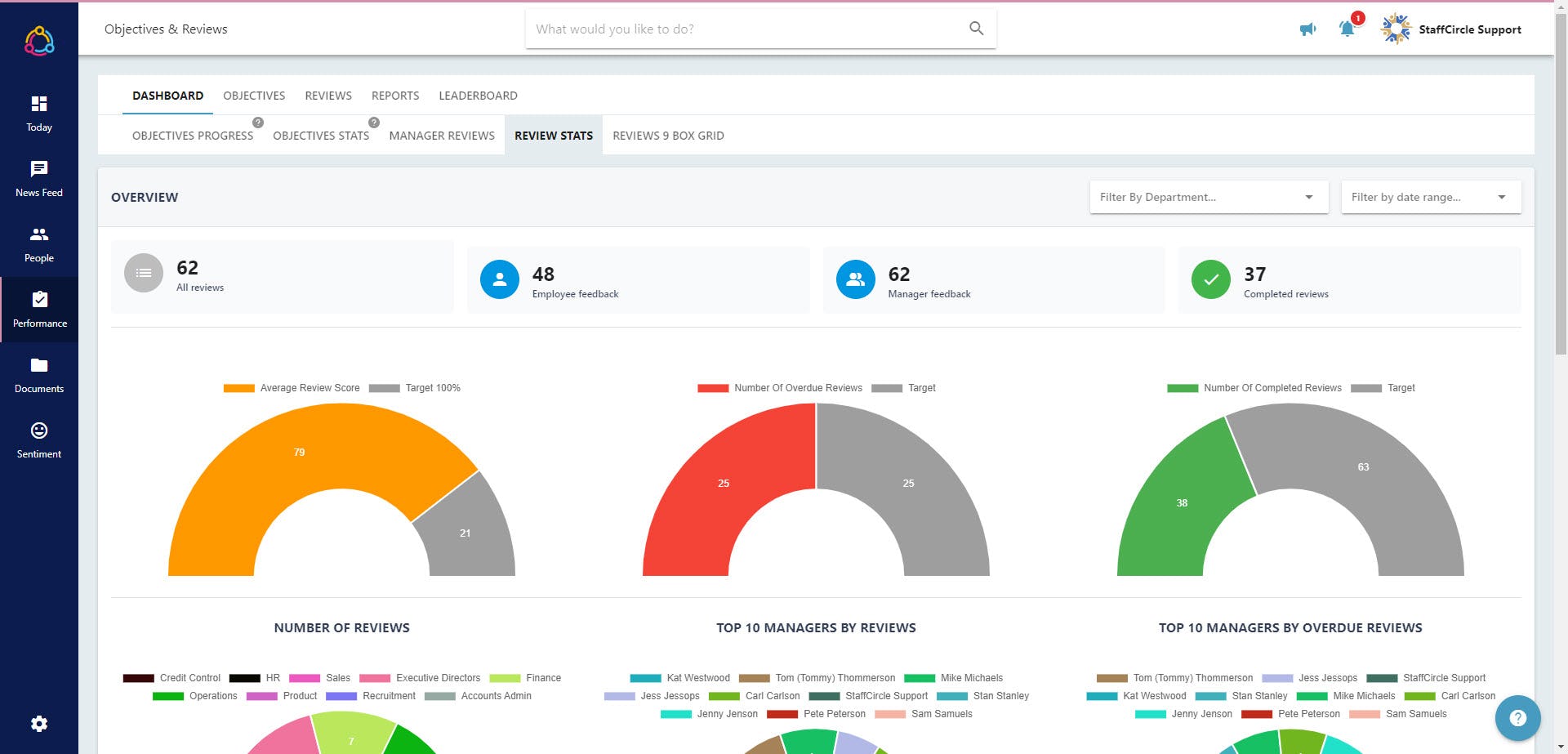Toggle Credit Control in the legend
Image resolution: width=1568 pixels, height=754 pixels.
171,678
